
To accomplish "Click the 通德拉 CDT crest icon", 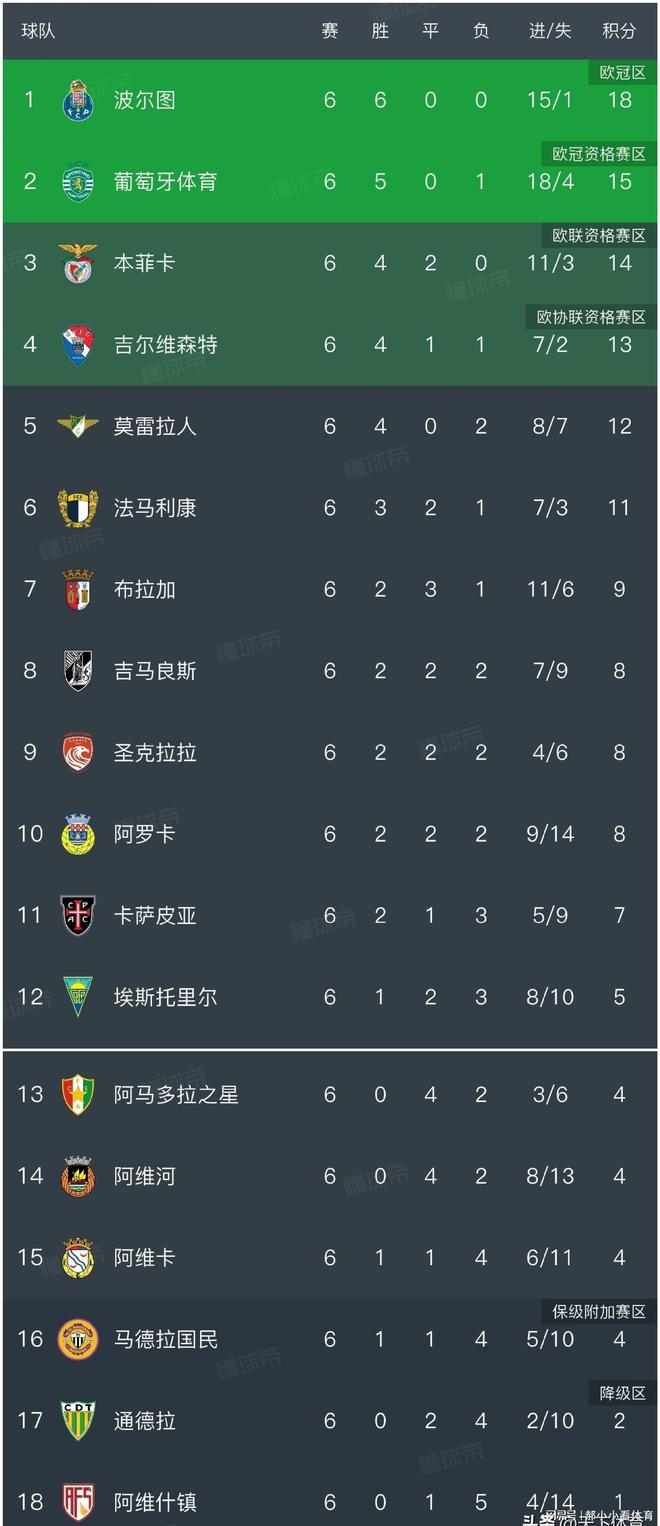I will (x=78, y=1421).
